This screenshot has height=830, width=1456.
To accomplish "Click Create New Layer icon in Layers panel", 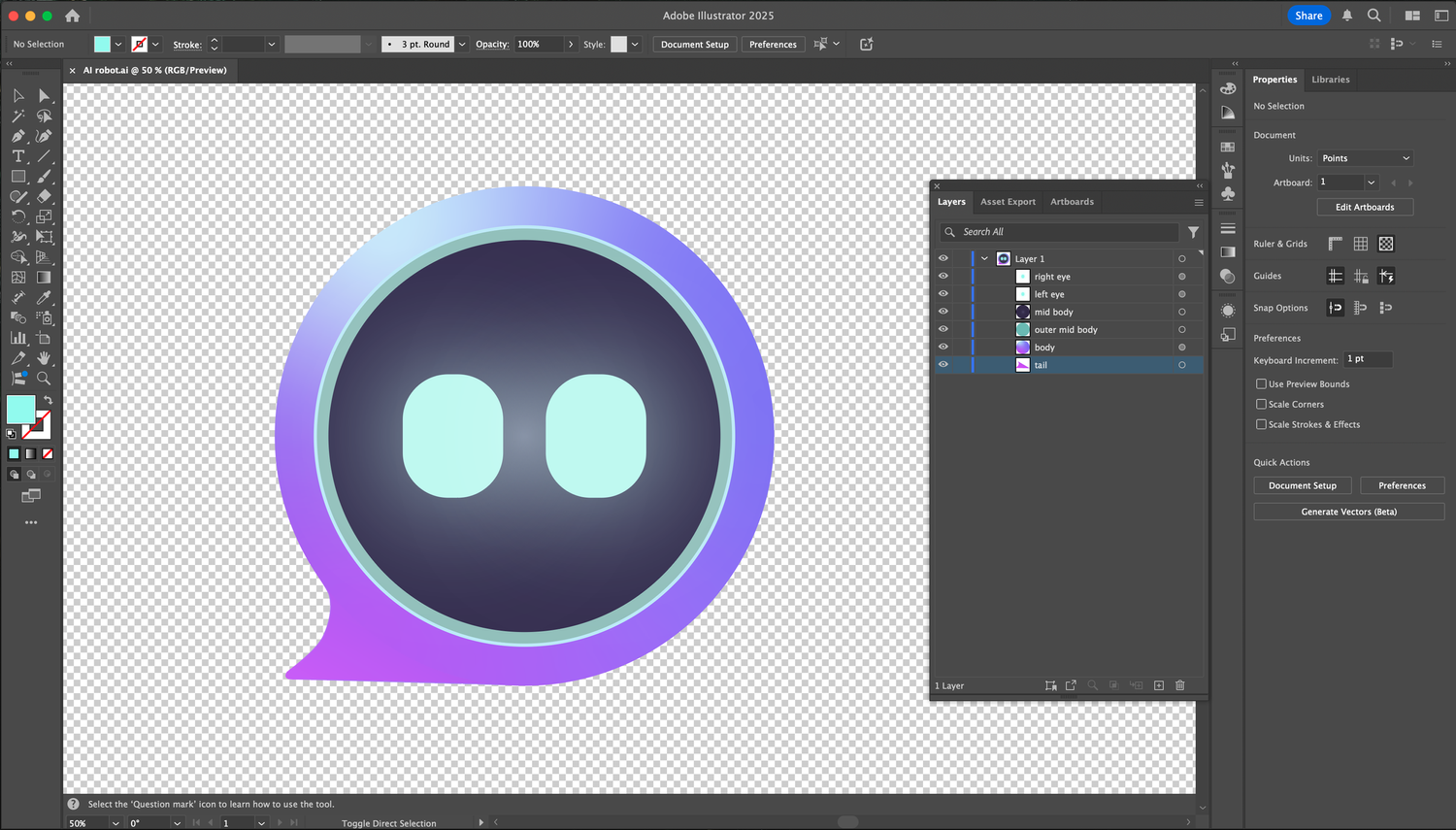I will (x=1159, y=685).
